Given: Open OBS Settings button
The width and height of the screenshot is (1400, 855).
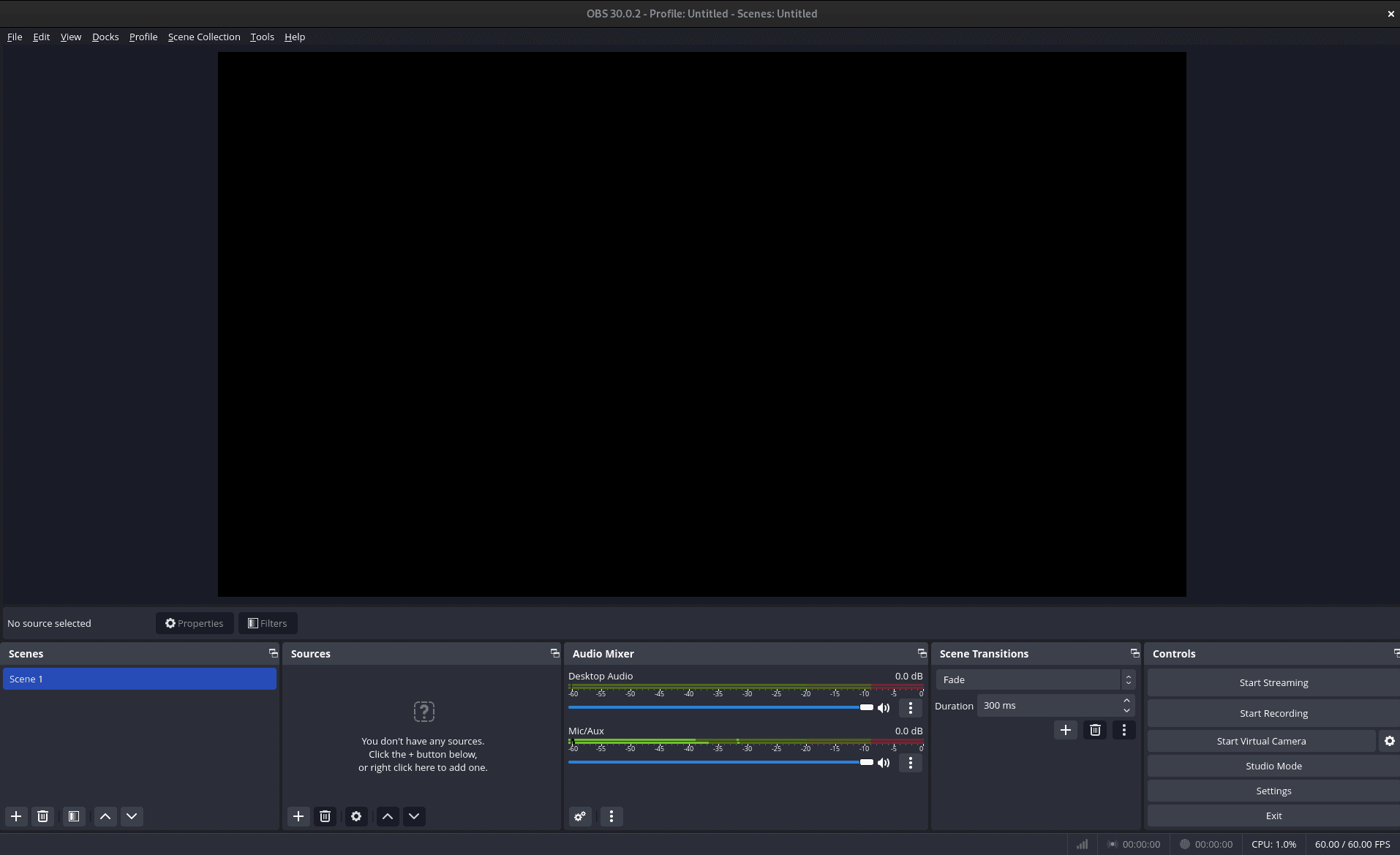Looking at the screenshot, I should tap(1273, 791).
